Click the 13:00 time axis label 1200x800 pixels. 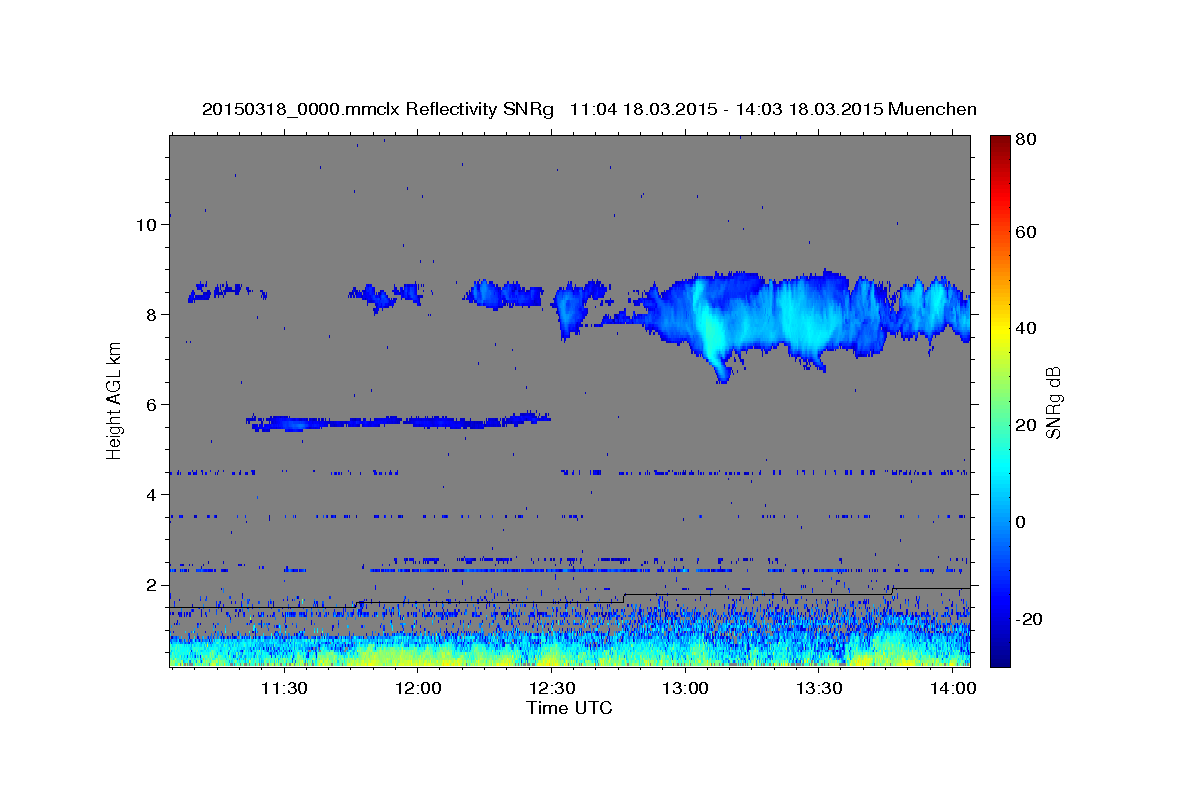coord(685,688)
